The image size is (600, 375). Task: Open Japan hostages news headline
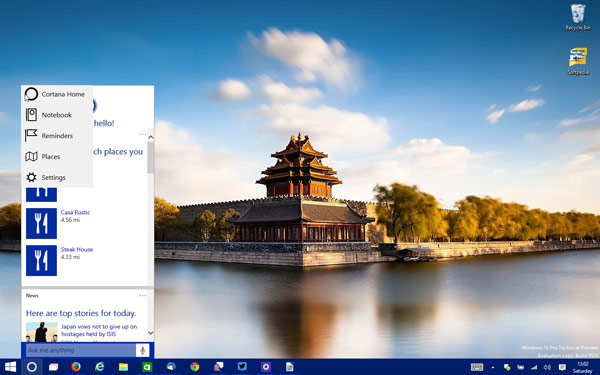click(x=99, y=330)
